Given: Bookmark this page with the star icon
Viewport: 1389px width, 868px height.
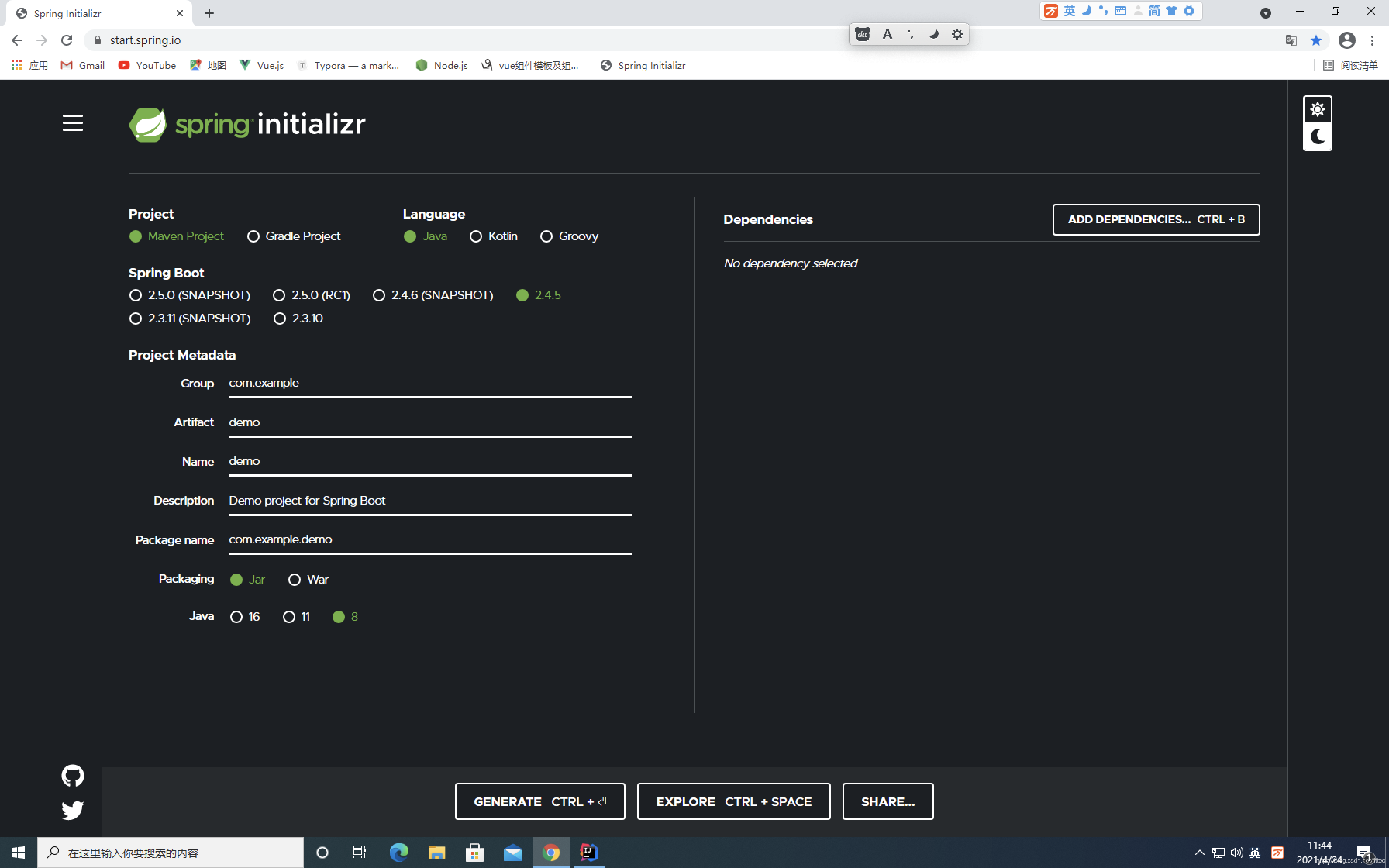Looking at the screenshot, I should [x=1316, y=40].
